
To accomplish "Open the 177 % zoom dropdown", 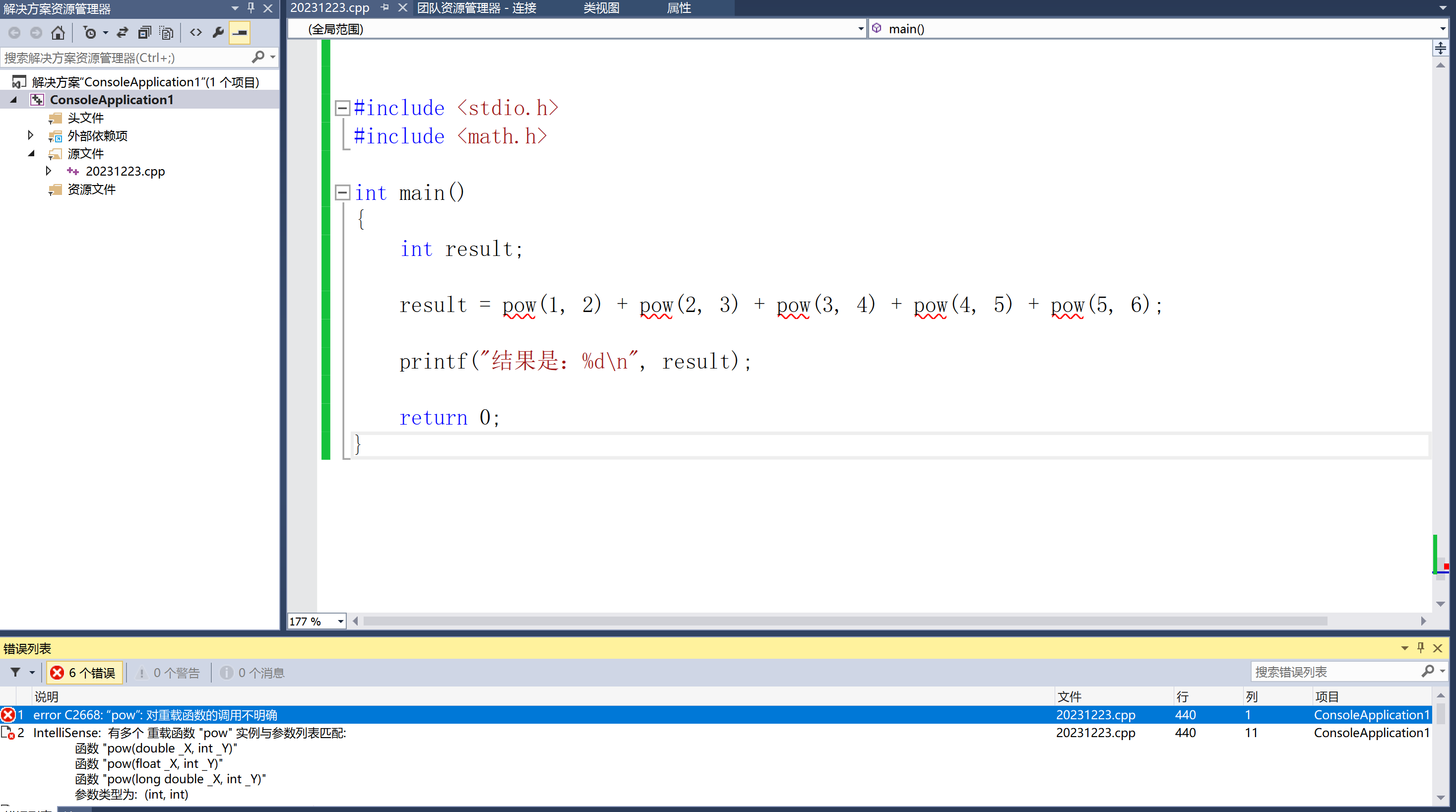I will click(x=340, y=621).
